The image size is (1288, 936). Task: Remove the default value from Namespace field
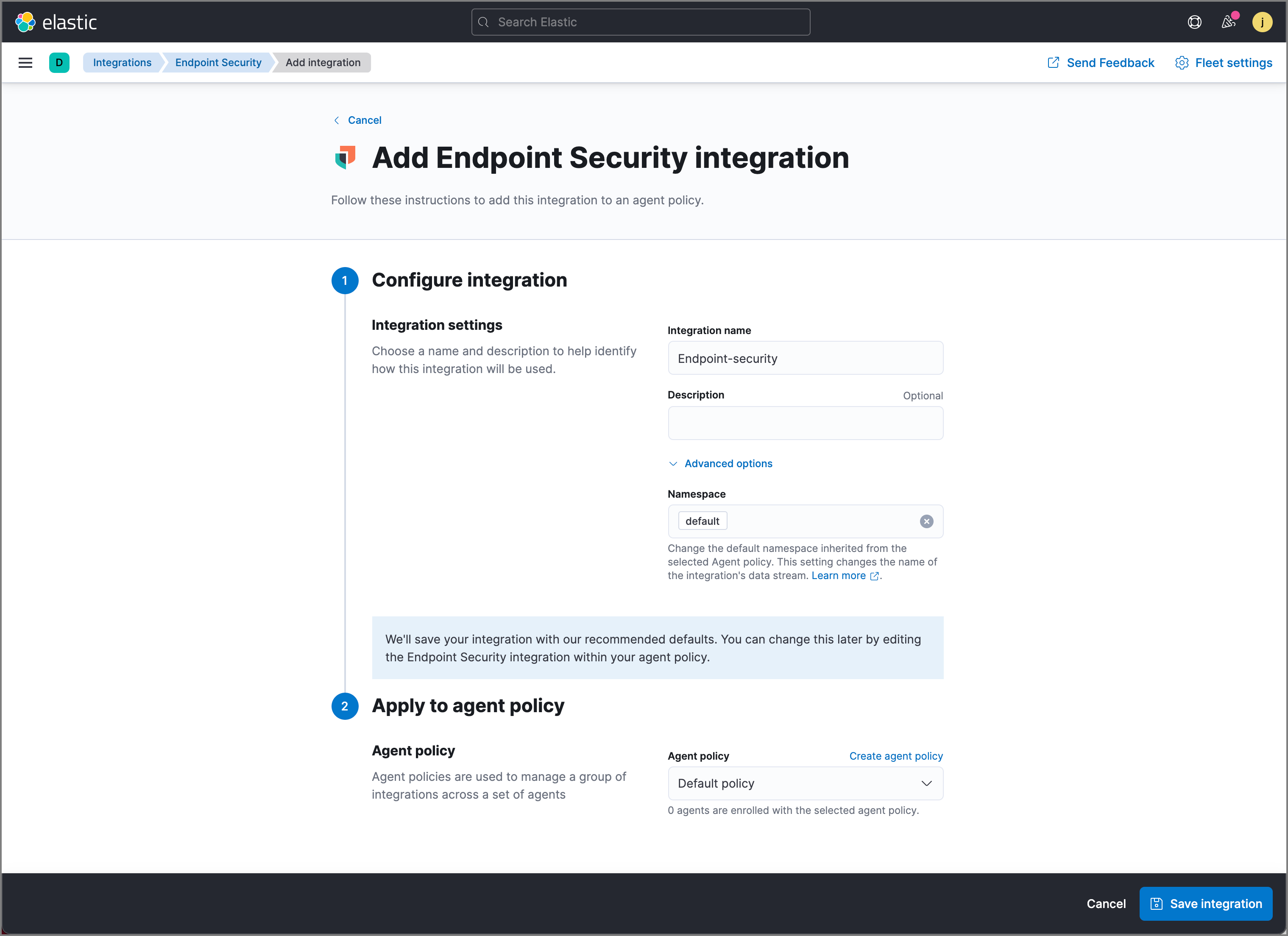[927, 521]
